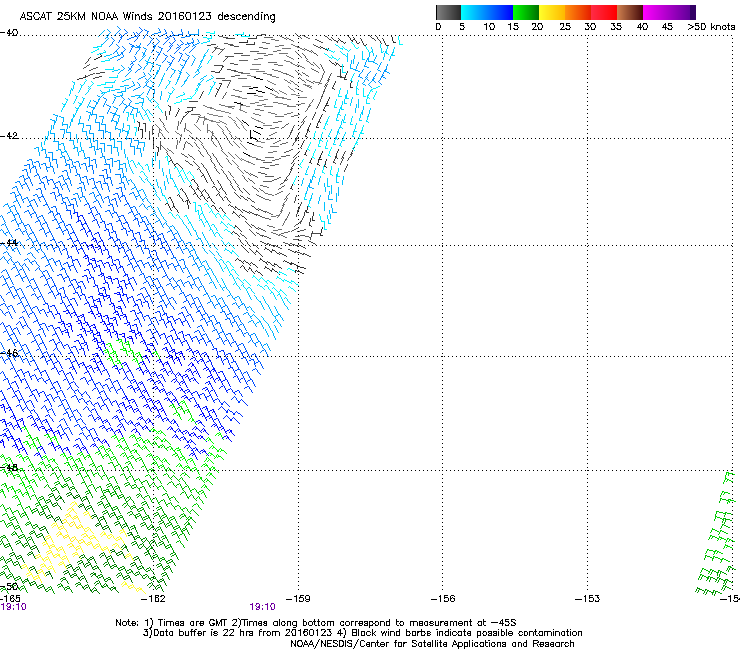Click the red 30-35 knots legend segment
The height and width of the screenshot is (650, 740).
[604, 12]
